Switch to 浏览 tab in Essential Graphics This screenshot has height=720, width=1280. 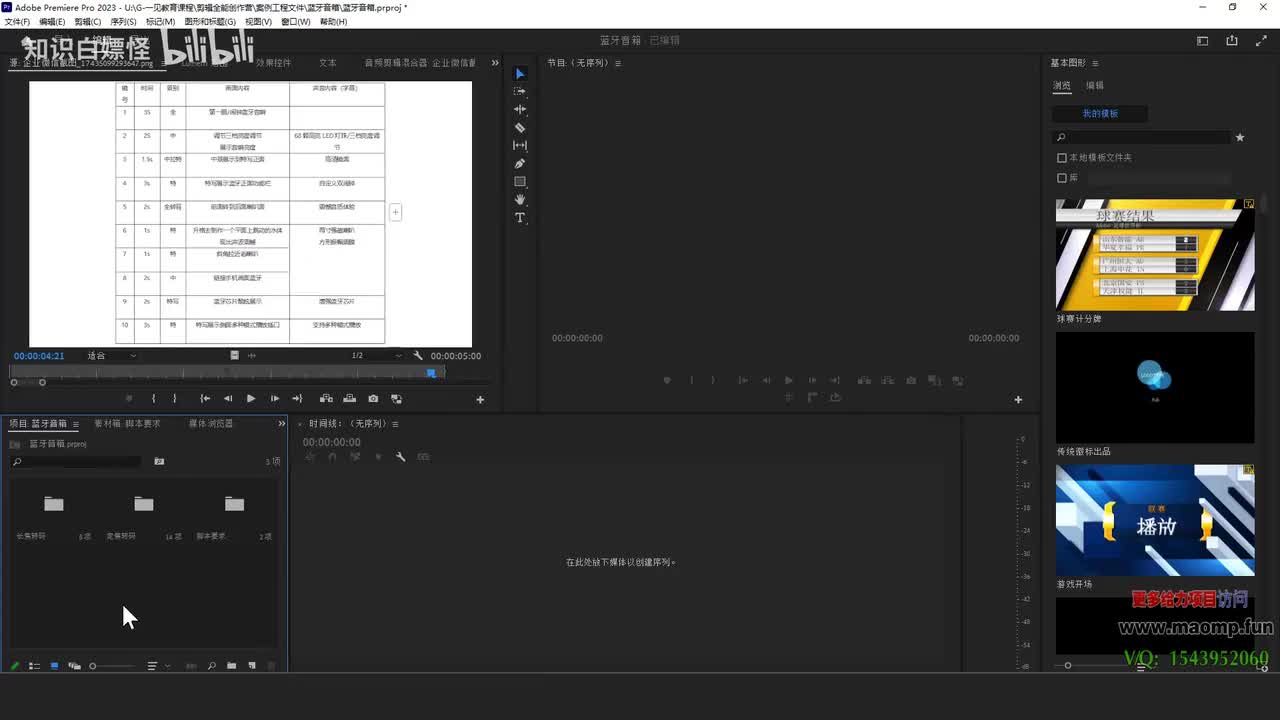1062,86
